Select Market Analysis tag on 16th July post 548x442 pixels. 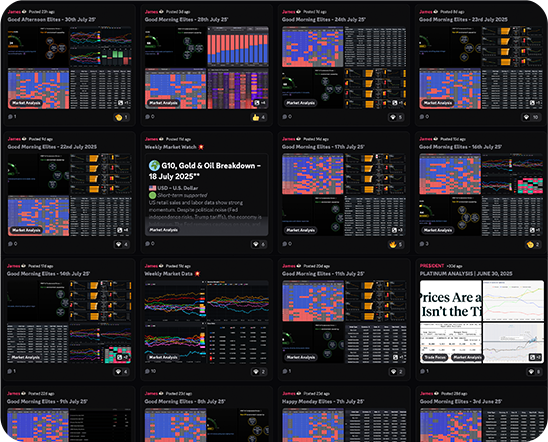click(x=438, y=230)
